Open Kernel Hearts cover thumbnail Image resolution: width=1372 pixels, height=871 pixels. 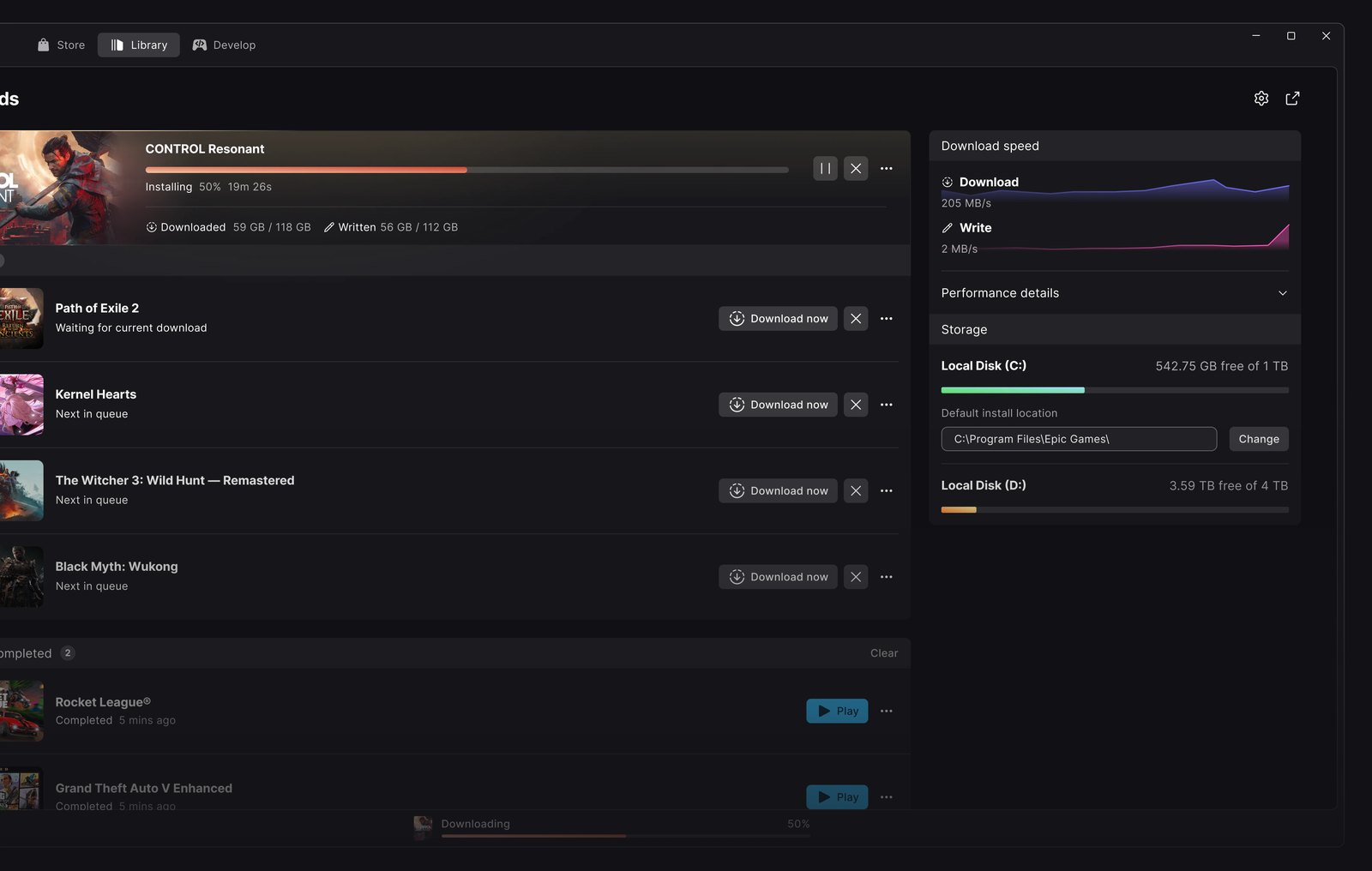coord(21,405)
